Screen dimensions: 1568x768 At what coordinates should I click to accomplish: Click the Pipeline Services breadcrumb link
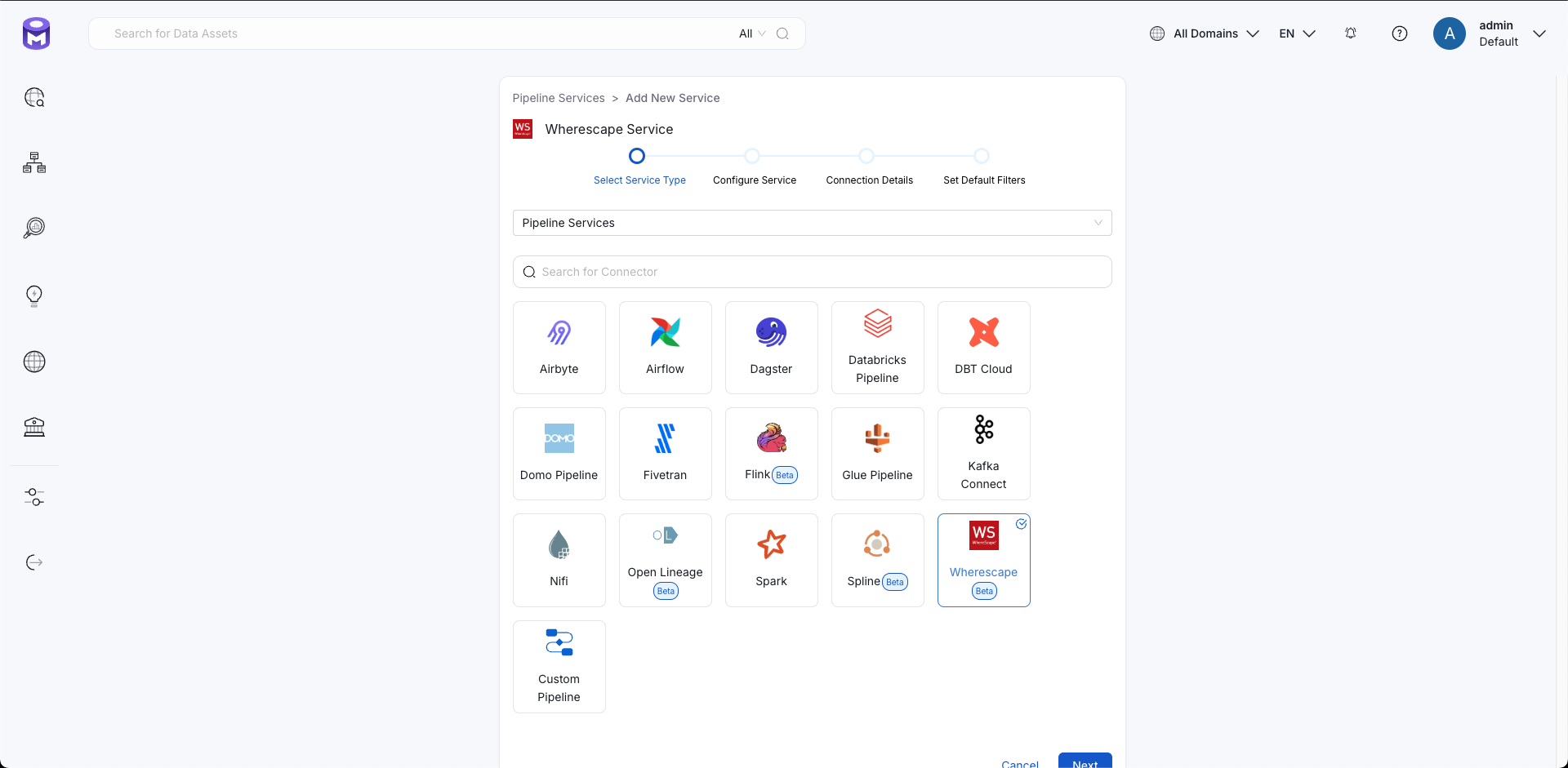click(x=559, y=98)
